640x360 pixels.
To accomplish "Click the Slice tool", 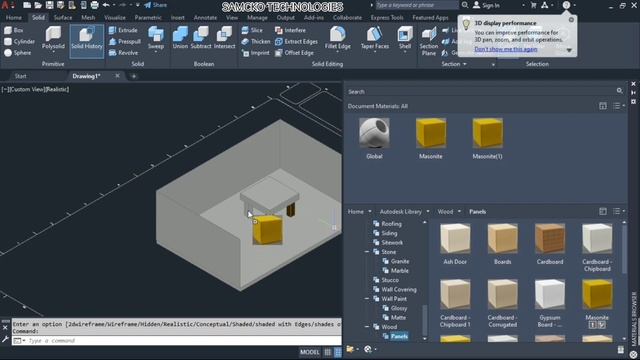I will (x=252, y=30).
